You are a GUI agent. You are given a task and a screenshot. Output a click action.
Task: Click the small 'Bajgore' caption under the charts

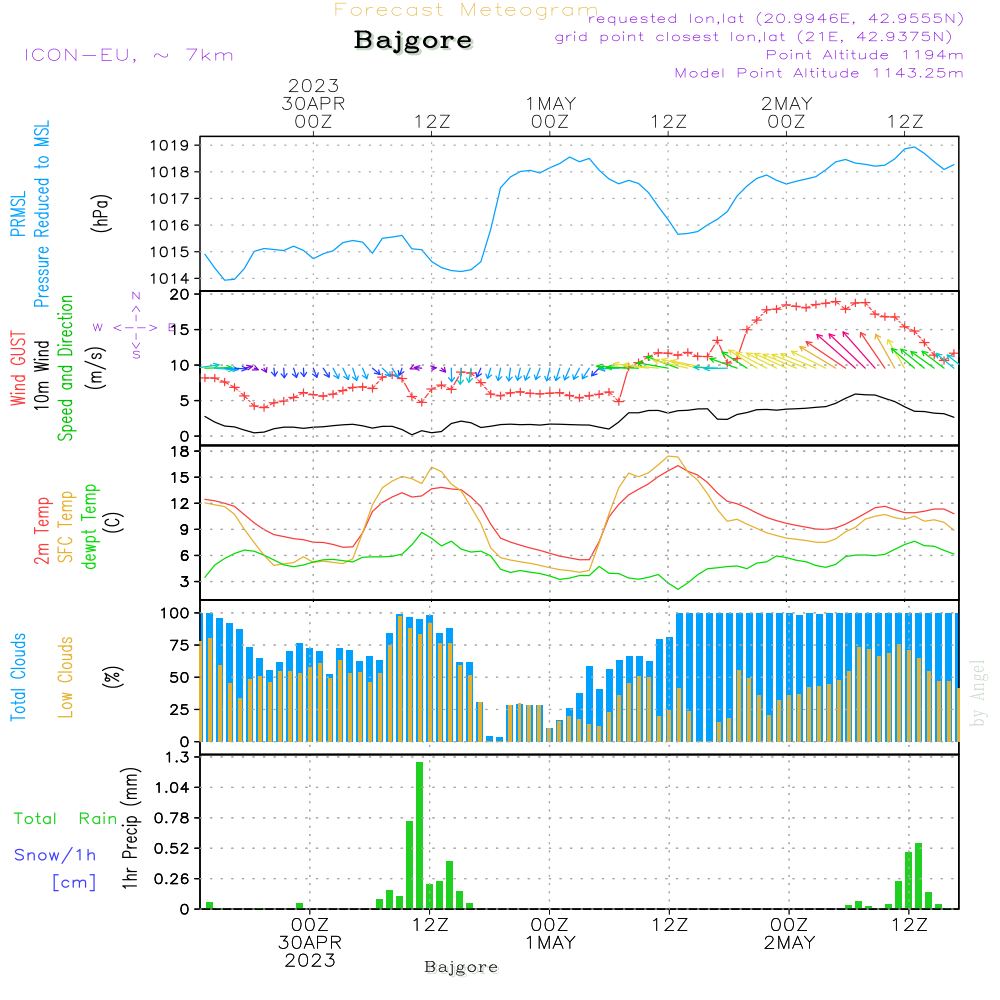(x=461, y=967)
